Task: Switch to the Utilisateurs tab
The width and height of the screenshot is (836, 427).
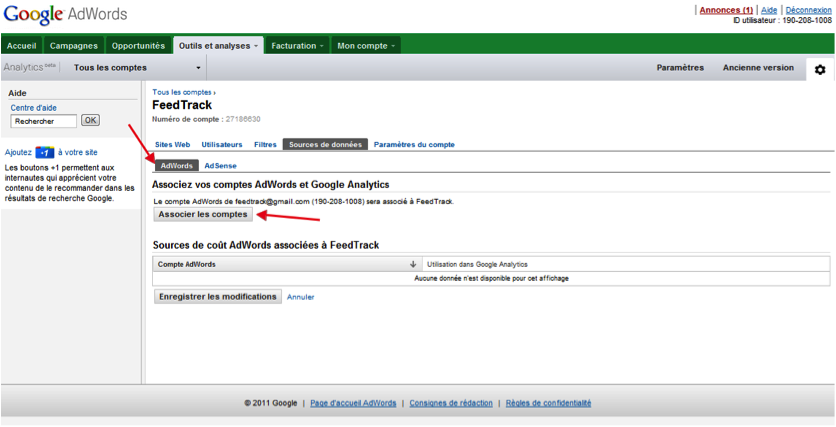Action: pyautogui.click(x=222, y=144)
